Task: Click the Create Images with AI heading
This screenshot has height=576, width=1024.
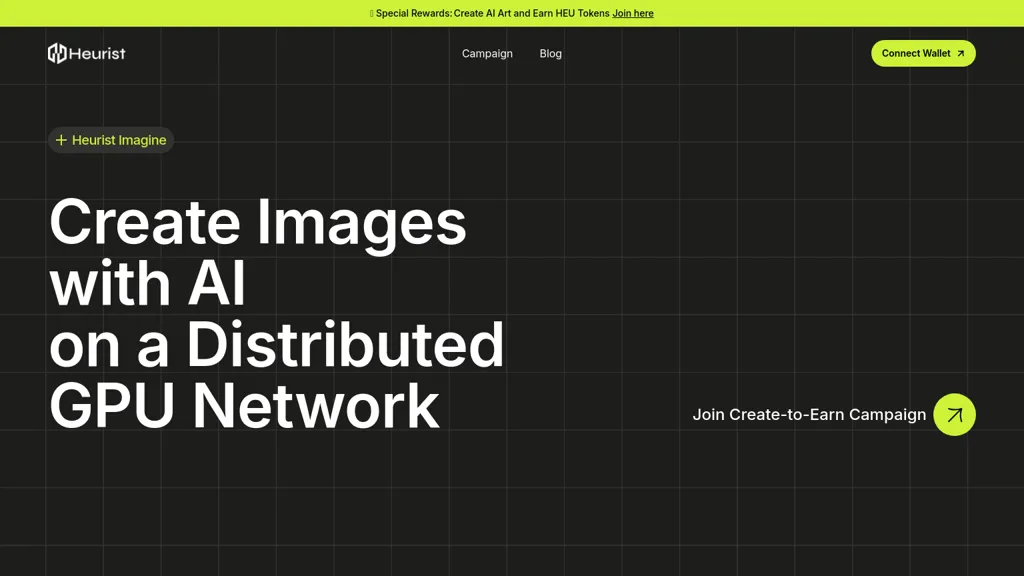Action: [276, 313]
